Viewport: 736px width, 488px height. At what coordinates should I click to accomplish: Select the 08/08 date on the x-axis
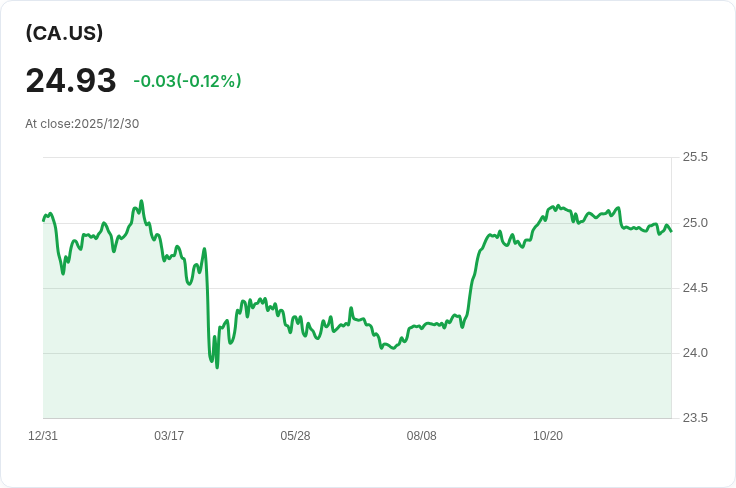point(421,436)
